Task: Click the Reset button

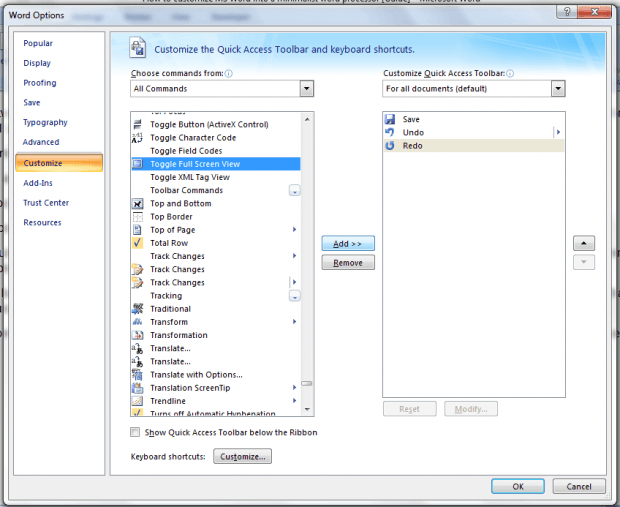Action: pyautogui.click(x=410, y=409)
